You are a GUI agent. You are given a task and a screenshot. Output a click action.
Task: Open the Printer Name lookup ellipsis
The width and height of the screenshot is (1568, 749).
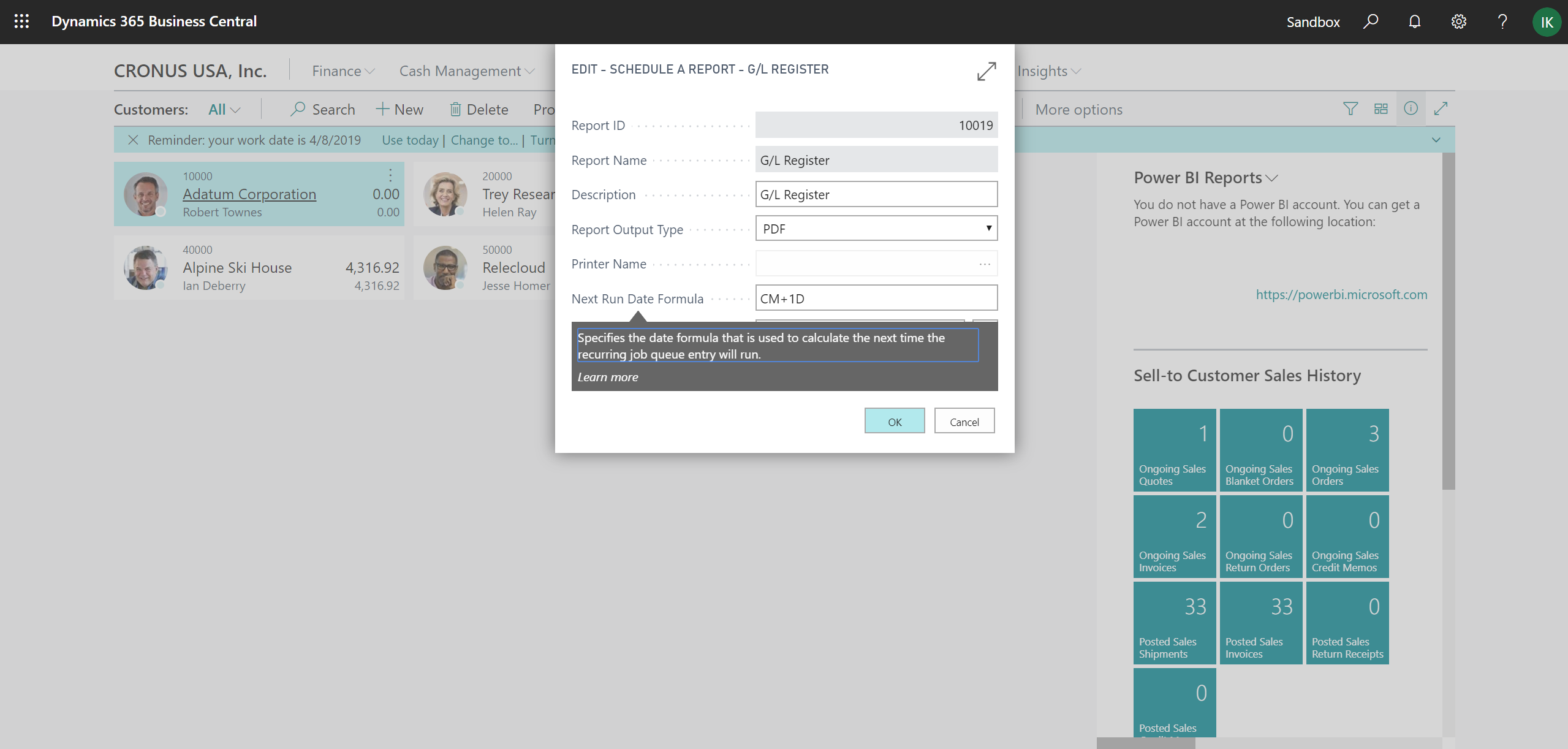coord(984,264)
